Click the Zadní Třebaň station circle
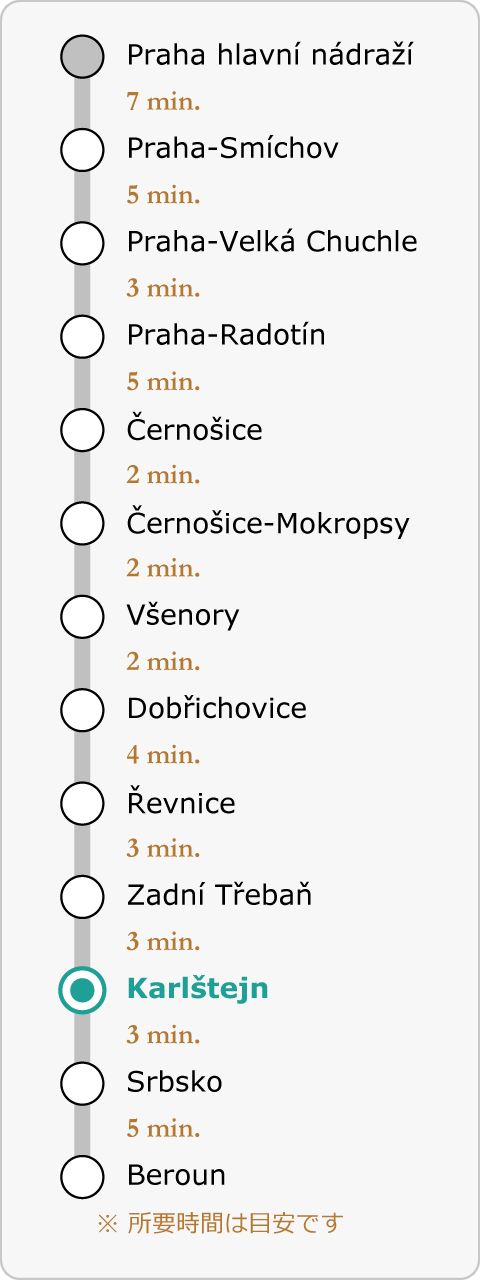 tap(82, 896)
